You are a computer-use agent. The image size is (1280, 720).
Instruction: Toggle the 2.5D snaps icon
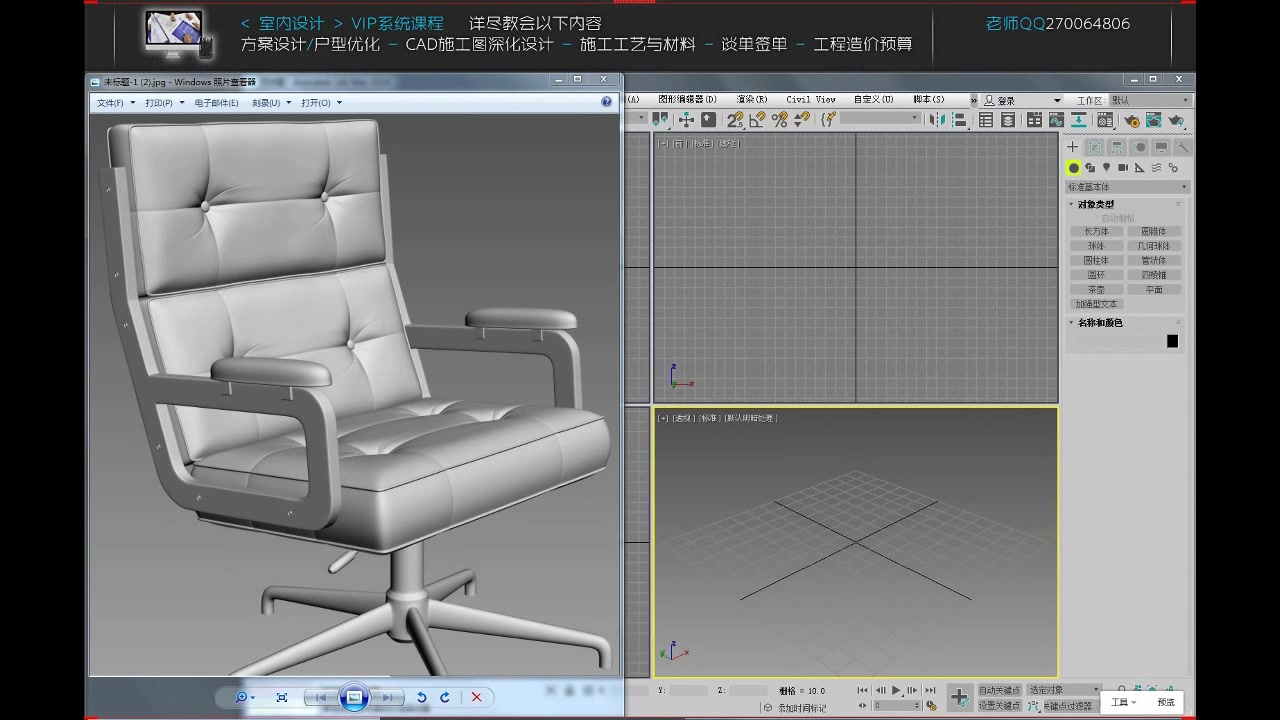tap(735, 119)
